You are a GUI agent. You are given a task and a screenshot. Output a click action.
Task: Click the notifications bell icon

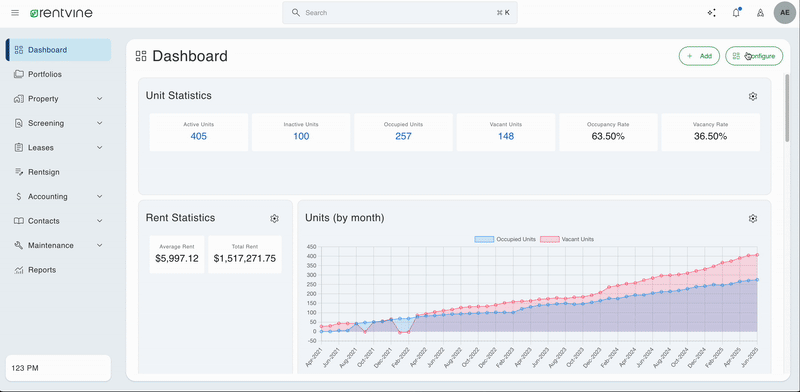pyautogui.click(x=736, y=13)
